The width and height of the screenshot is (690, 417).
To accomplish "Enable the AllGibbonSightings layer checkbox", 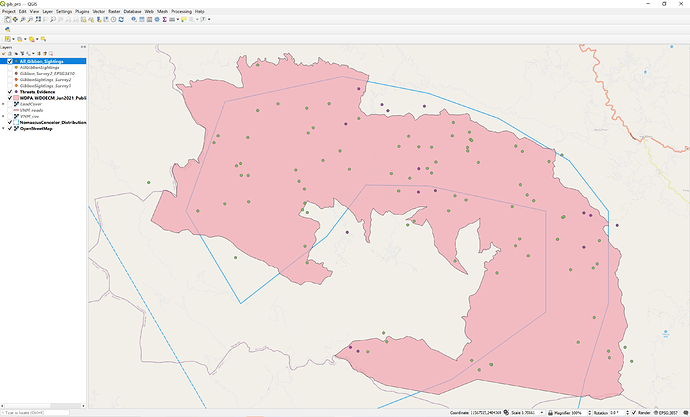I will [10, 68].
